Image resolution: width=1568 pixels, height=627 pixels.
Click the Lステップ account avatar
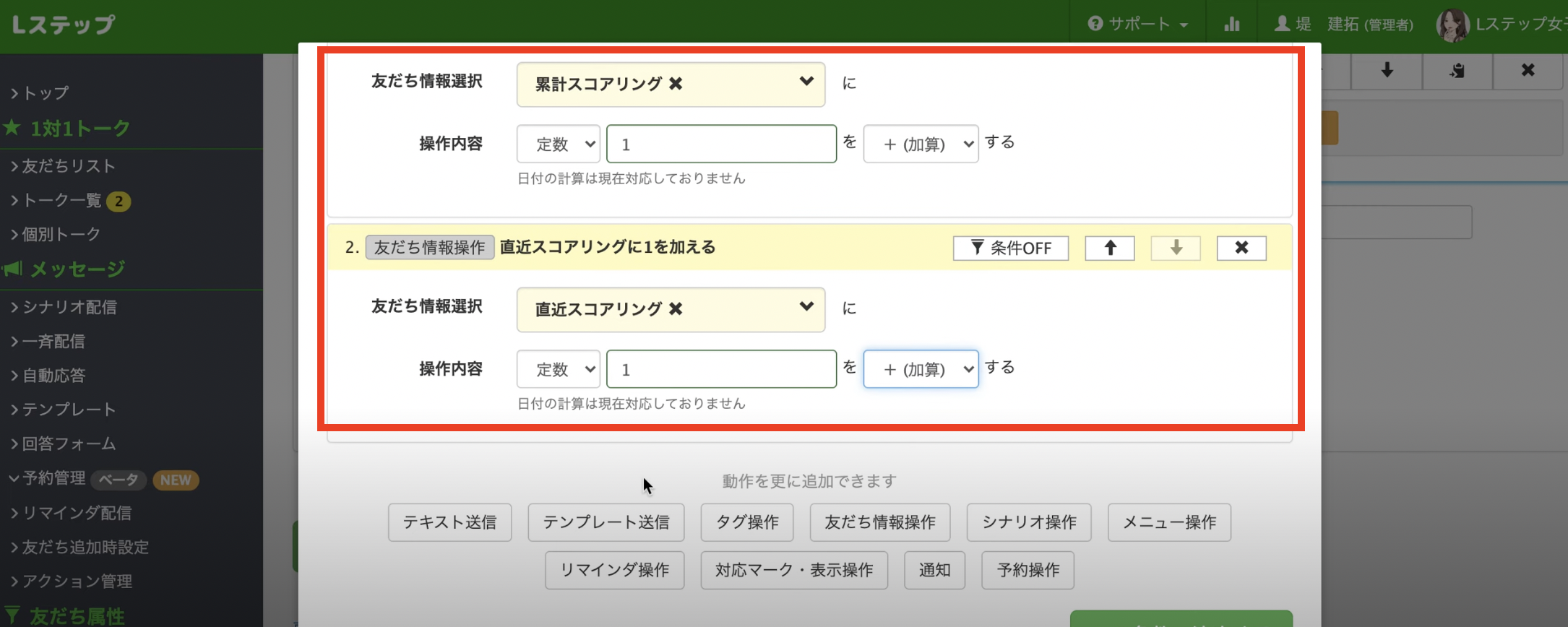[1452, 25]
